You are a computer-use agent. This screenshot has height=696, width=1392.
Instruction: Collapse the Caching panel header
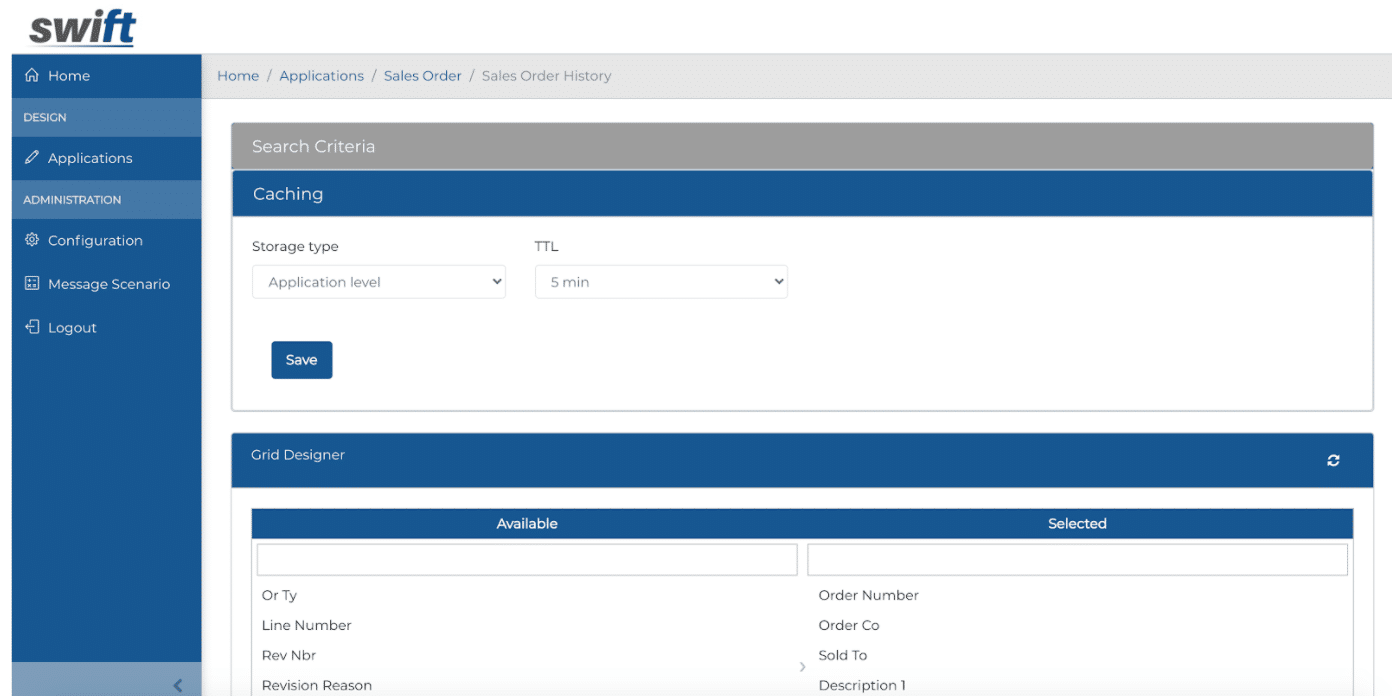point(802,194)
